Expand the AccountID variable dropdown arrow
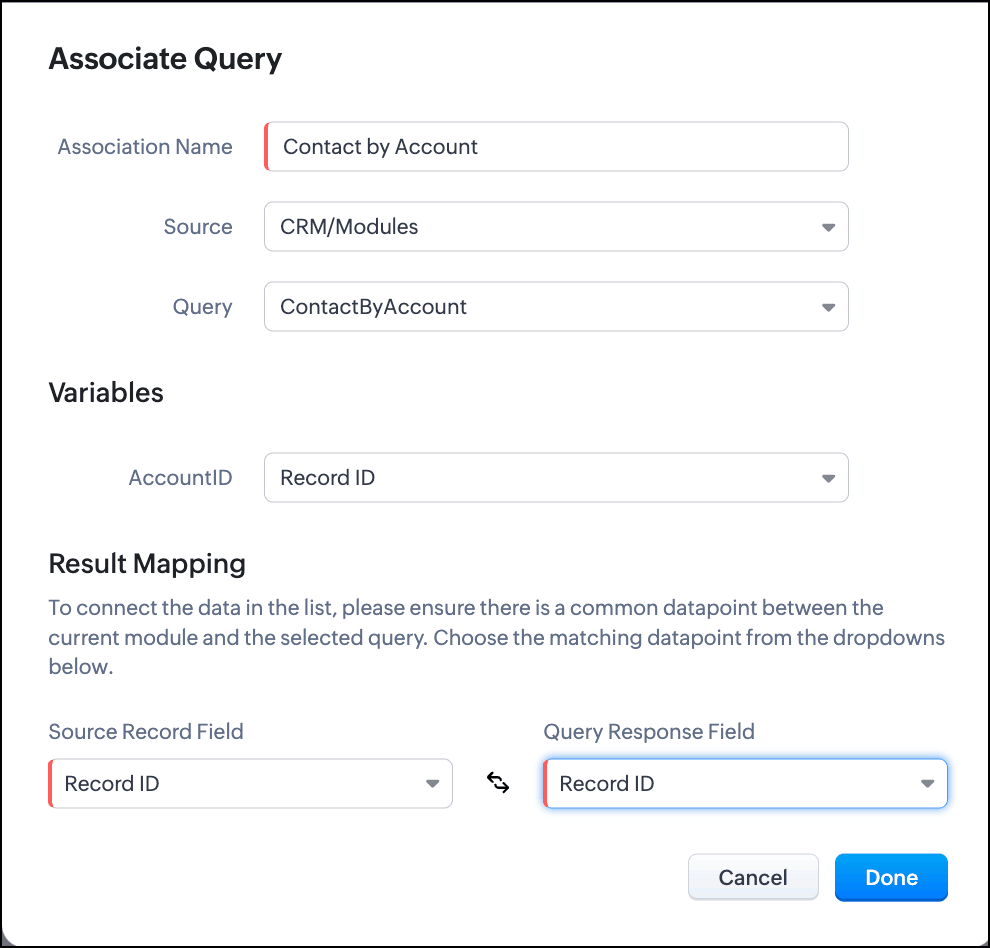 tap(828, 479)
